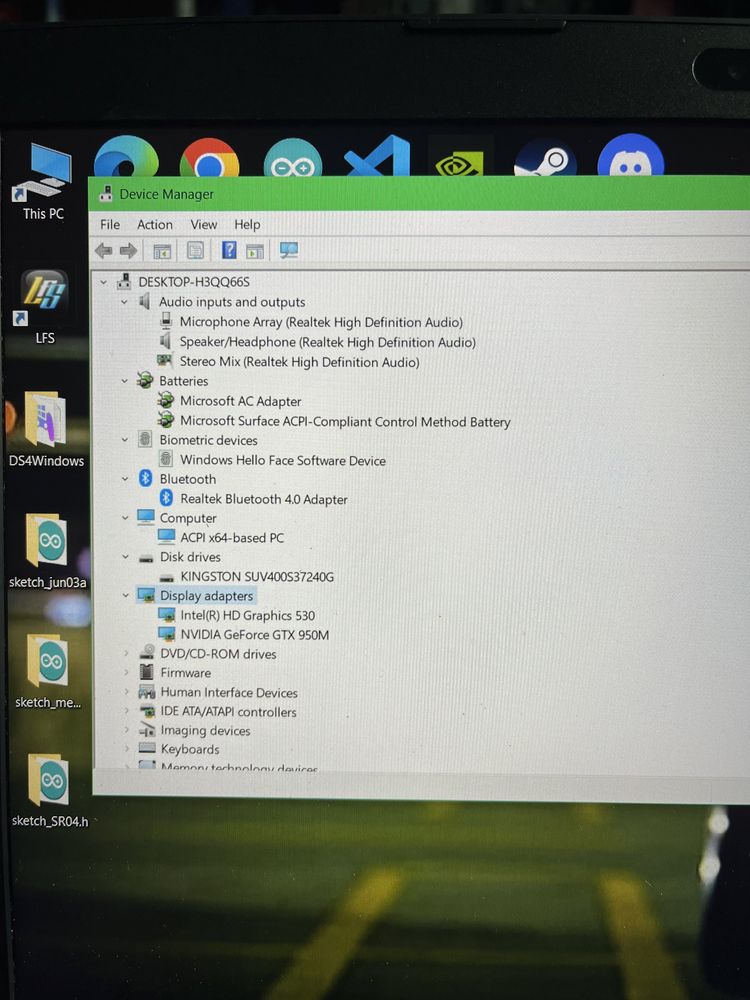Image resolution: width=750 pixels, height=1000 pixels.
Task: Click the Imaging devices camera icon
Action: 147,730
